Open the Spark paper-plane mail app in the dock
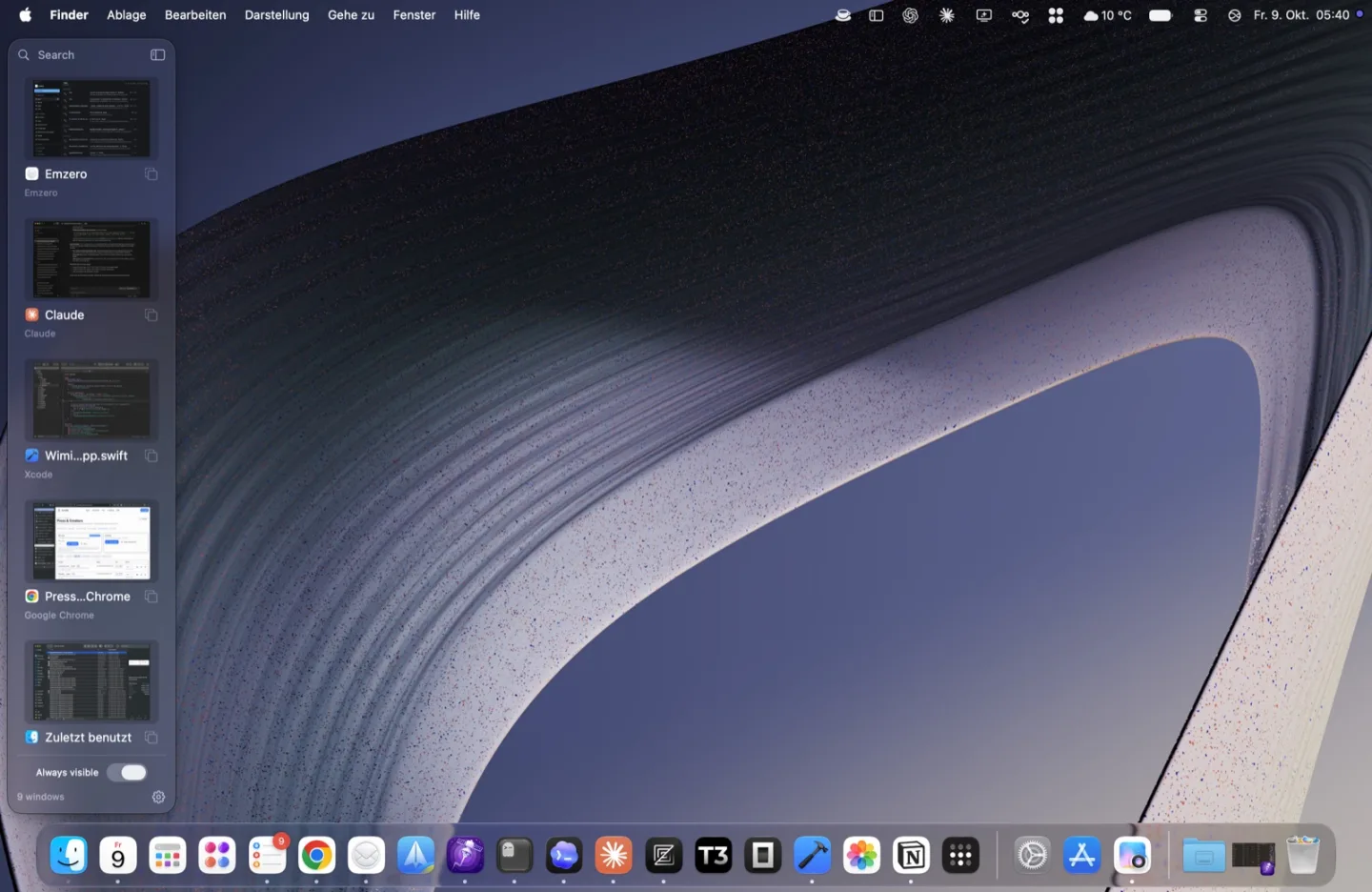The height and width of the screenshot is (892, 1372). [x=415, y=855]
